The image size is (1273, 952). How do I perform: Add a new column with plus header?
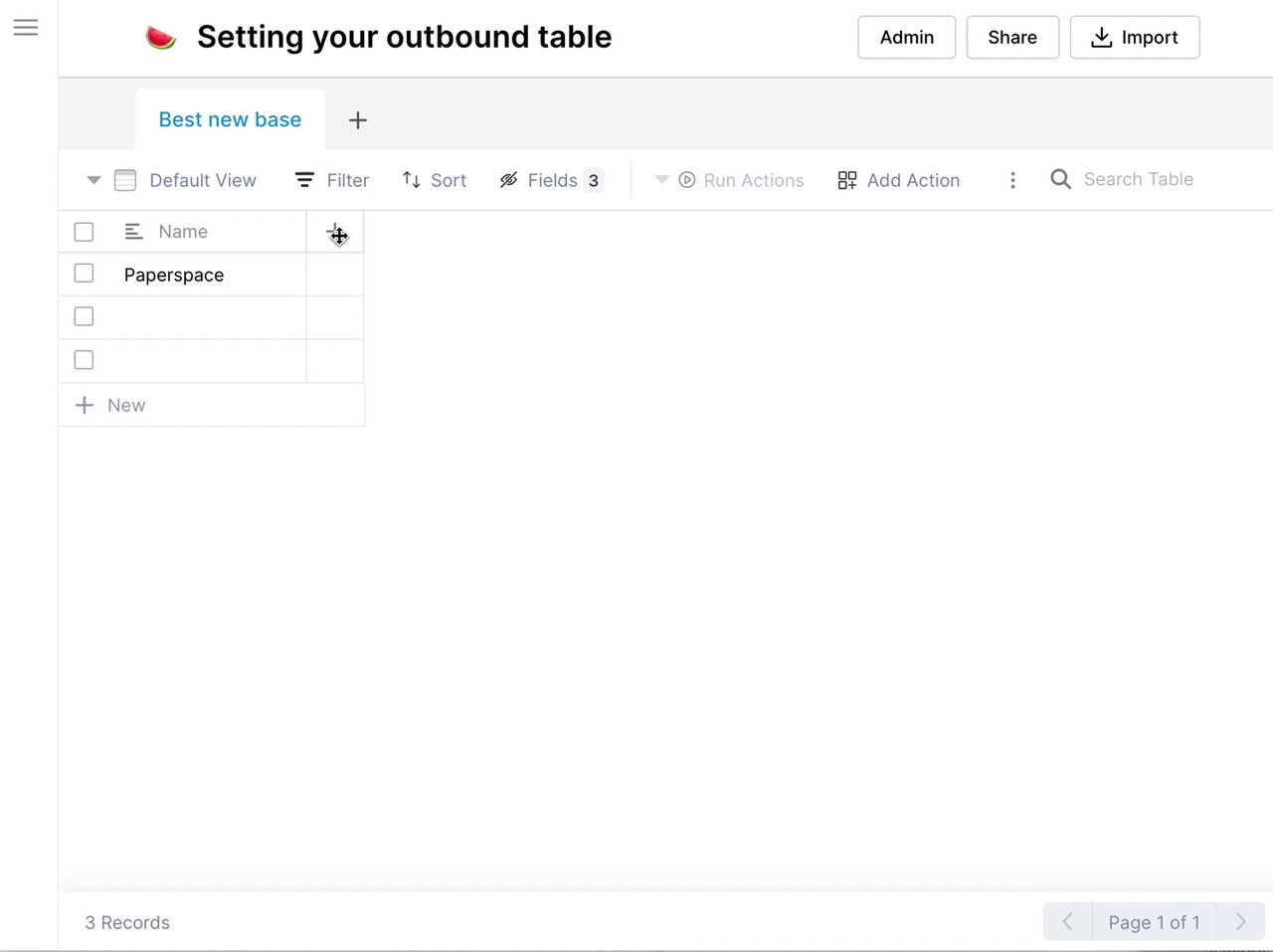(x=335, y=232)
